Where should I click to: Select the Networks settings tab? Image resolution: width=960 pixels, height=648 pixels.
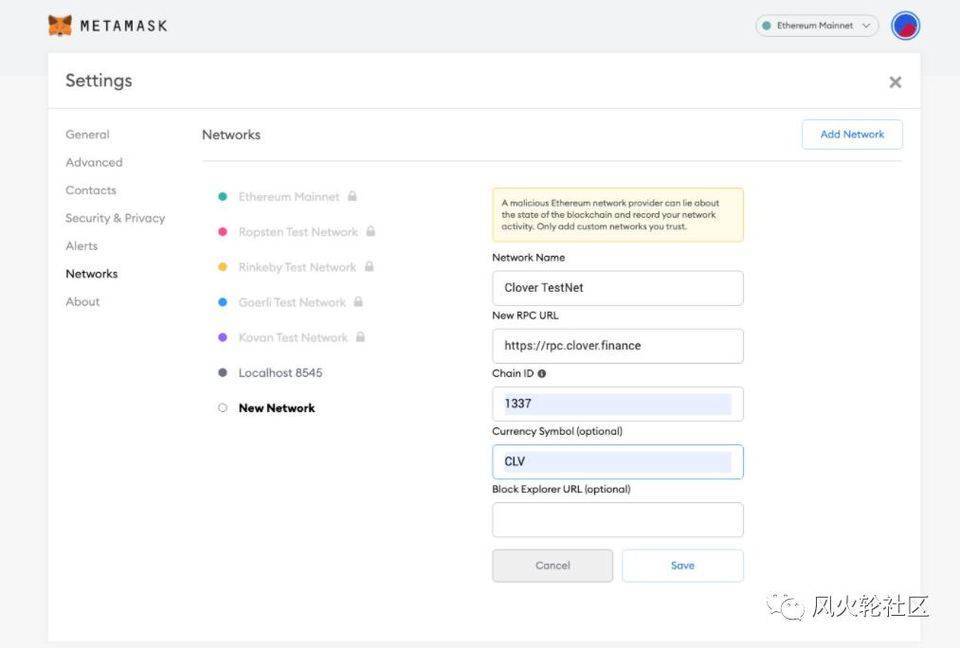pyautogui.click(x=92, y=274)
